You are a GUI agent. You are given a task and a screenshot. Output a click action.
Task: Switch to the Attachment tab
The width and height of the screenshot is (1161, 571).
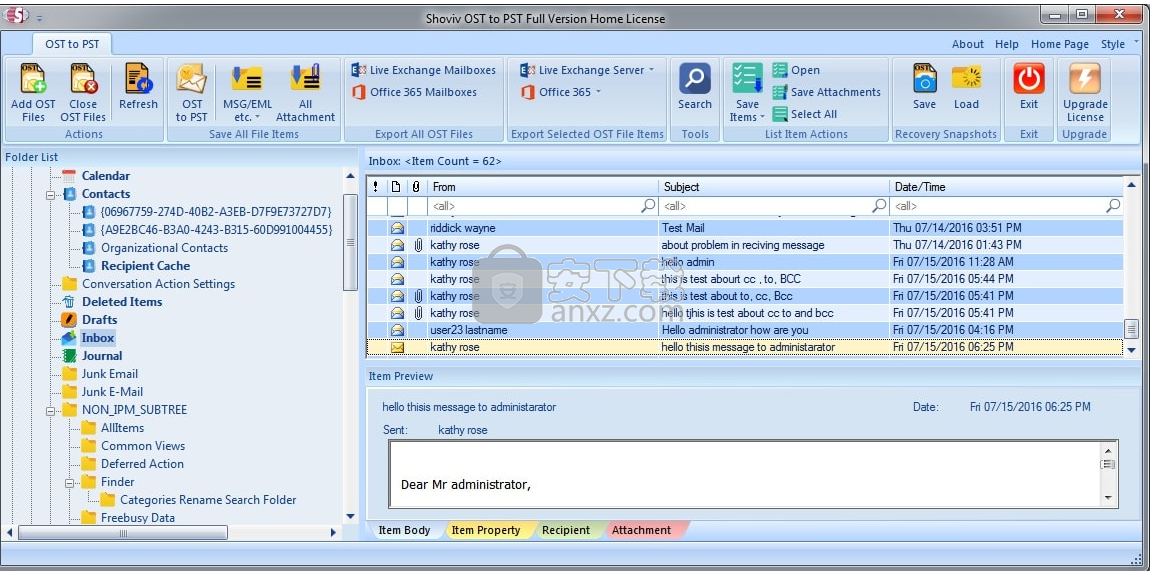(x=641, y=530)
